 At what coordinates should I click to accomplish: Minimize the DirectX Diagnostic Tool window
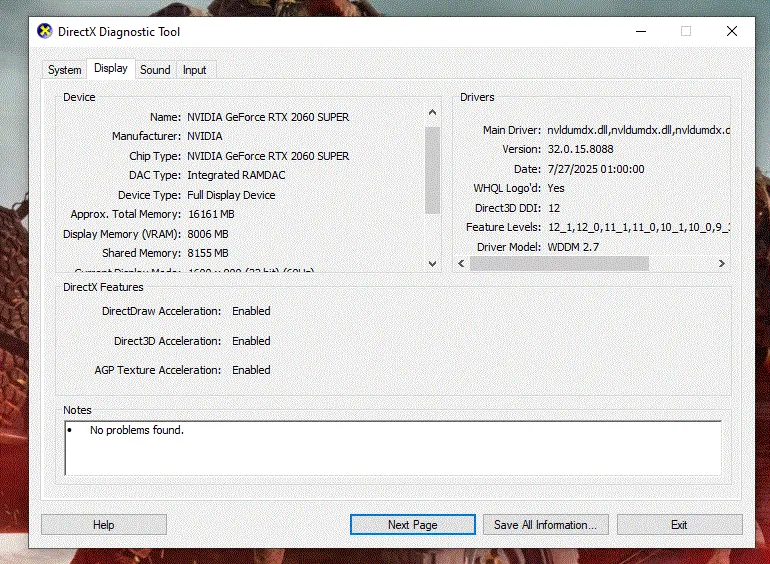[x=641, y=31]
